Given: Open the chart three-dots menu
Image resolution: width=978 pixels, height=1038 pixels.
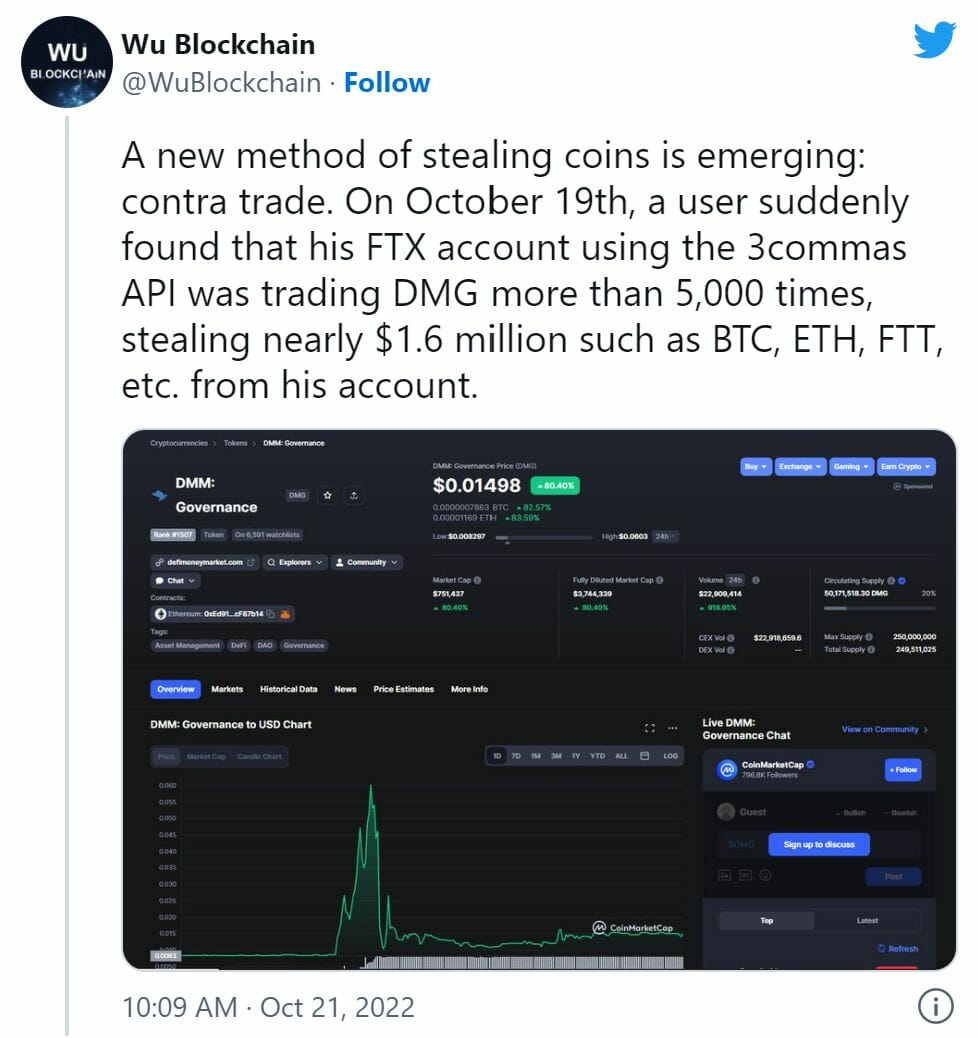Looking at the screenshot, I should (673, 728).
